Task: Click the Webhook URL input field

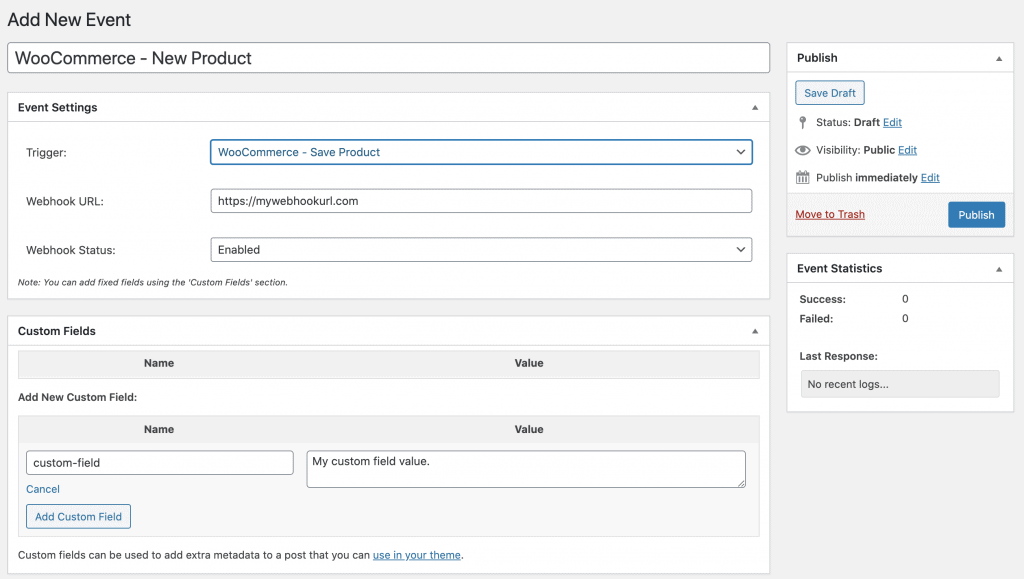Action: (481, 201)
